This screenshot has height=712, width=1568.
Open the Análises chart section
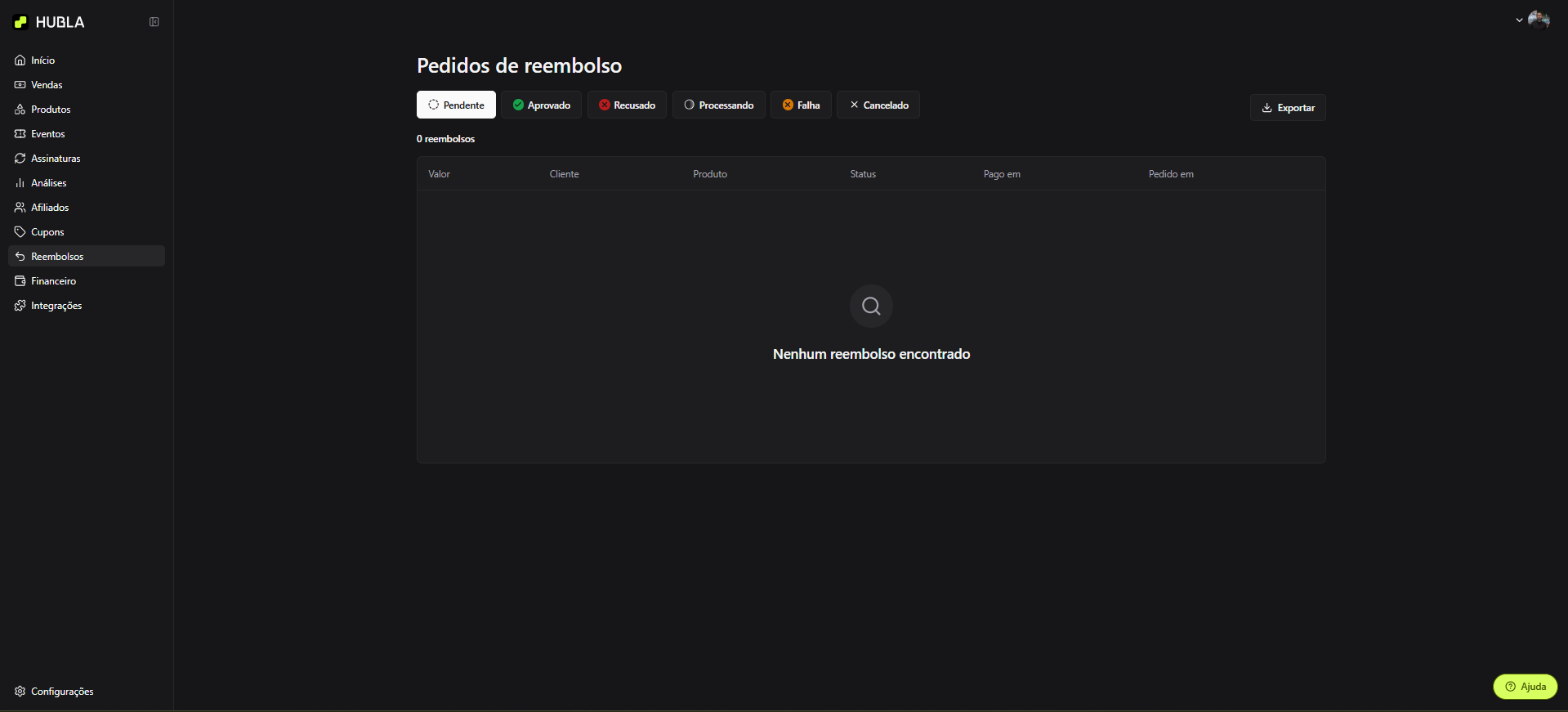coord(48,183)
